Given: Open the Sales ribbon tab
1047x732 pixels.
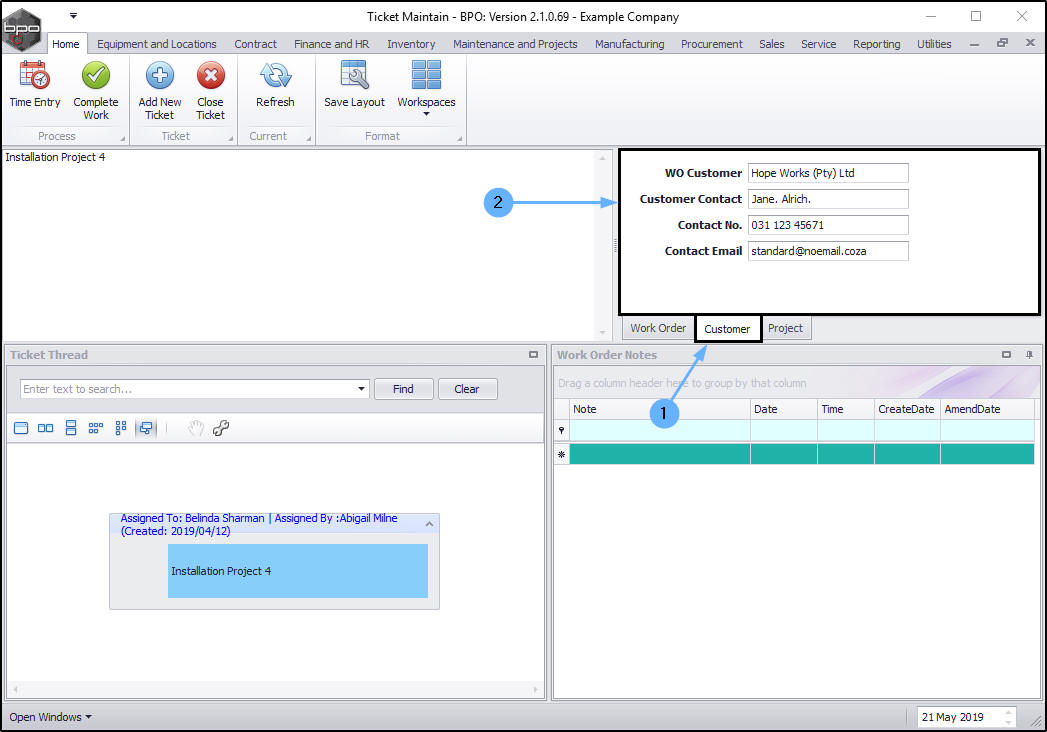Looking at the screenshot, I should pyautogui.click(x=772, y=44).
